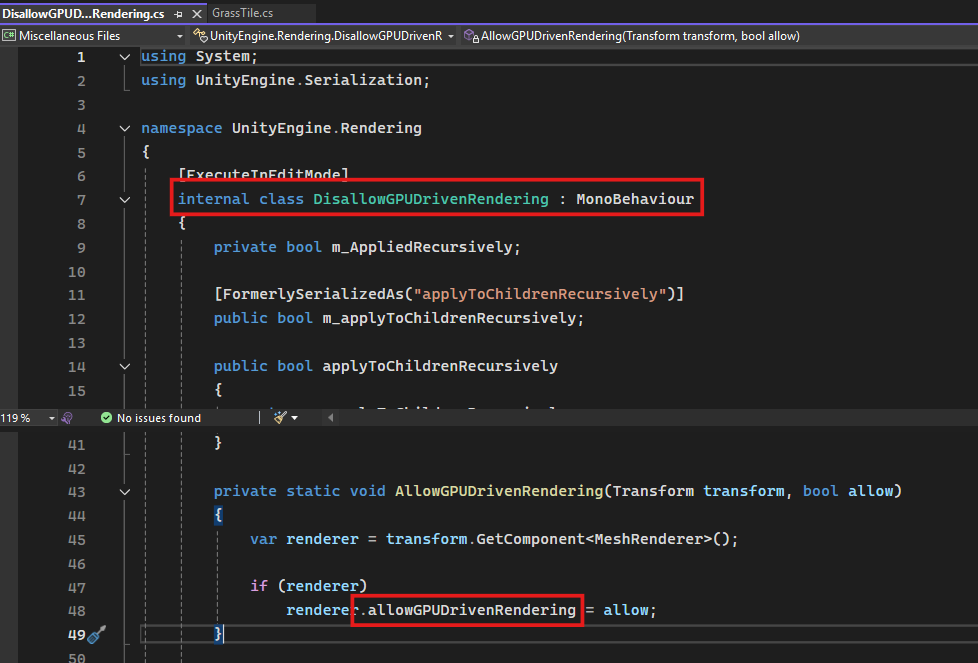Collapse the UnityEngine.Rendering namespace chevron
Image resolution: width=978 pixels, height=663 pixels.
[124, 128]
